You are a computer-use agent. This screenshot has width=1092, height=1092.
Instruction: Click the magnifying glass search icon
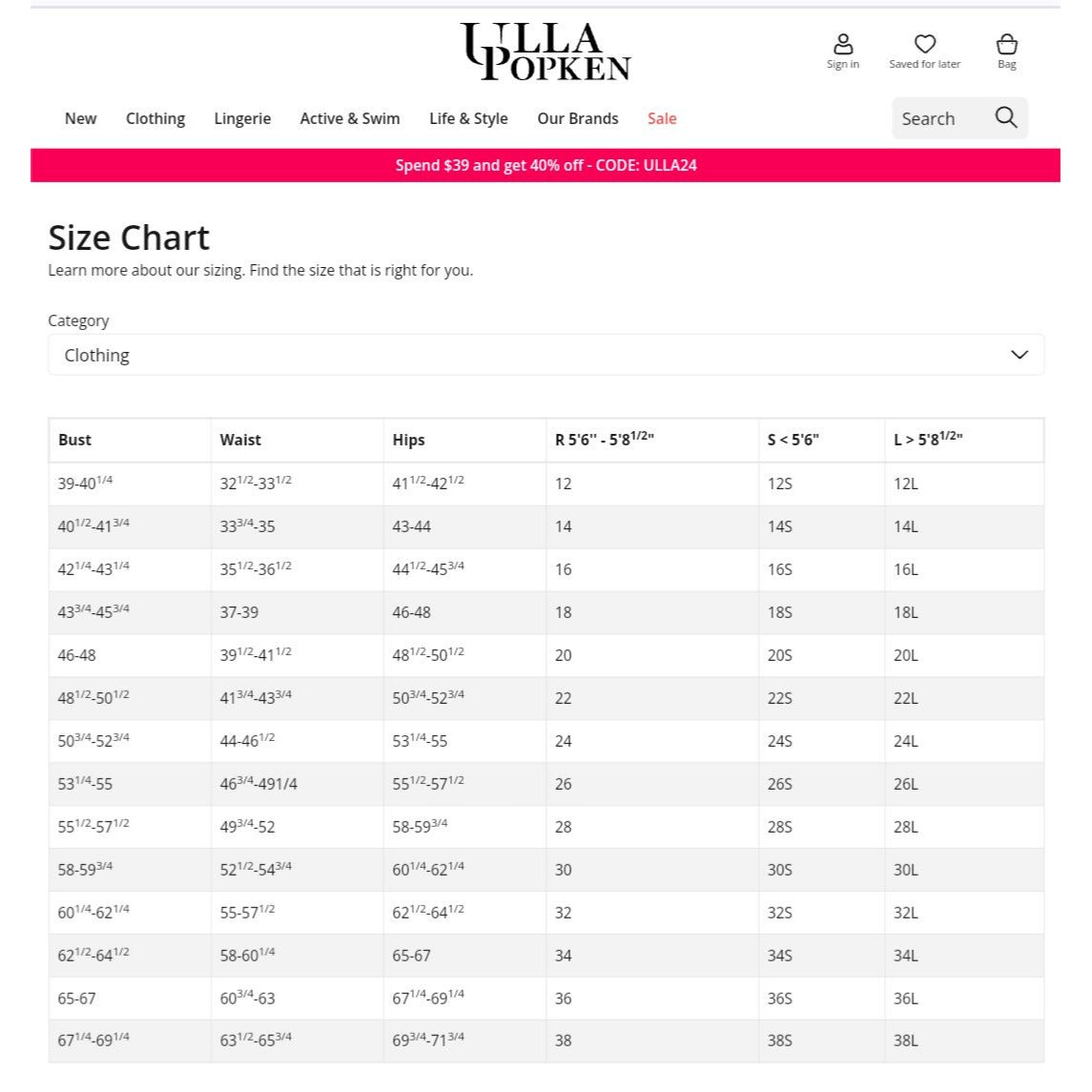click(x=1006, y=117)
